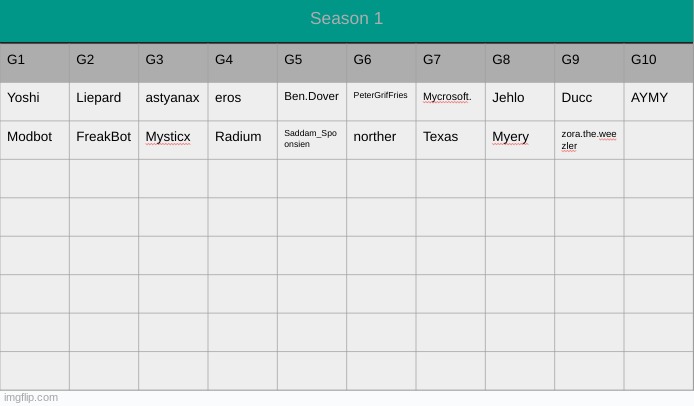Select the Modbot cell
Viewport: 694px width, 406px height.
pos(35,138)
